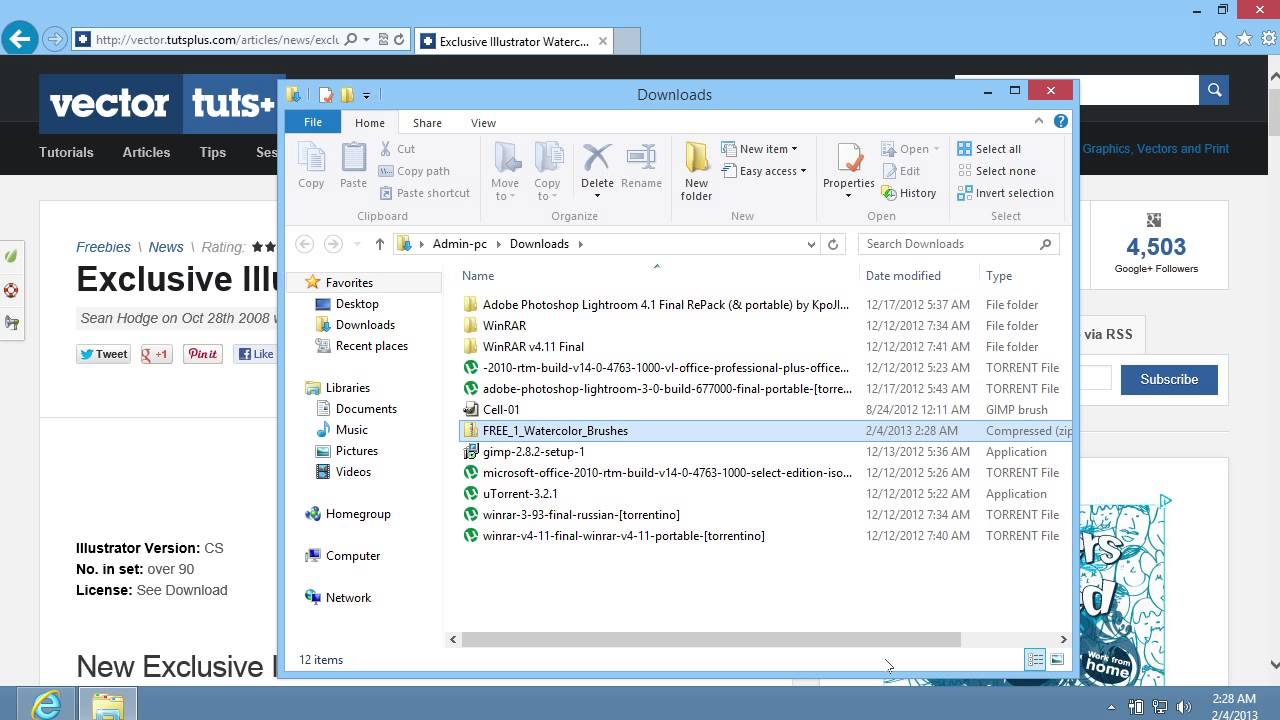Screen dimensions: 1280x720
Task: Open Desktop in the navigation pane
Action: pos(347,304)
